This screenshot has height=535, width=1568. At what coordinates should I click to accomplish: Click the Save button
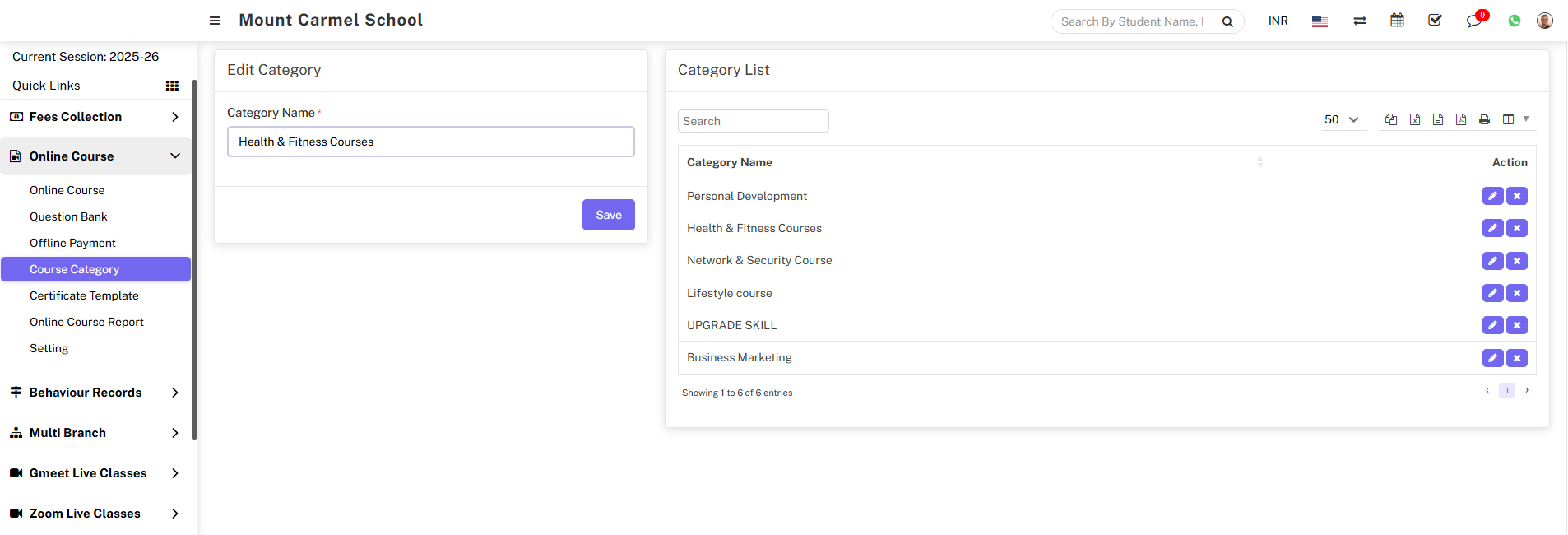[x=608, y=215]
